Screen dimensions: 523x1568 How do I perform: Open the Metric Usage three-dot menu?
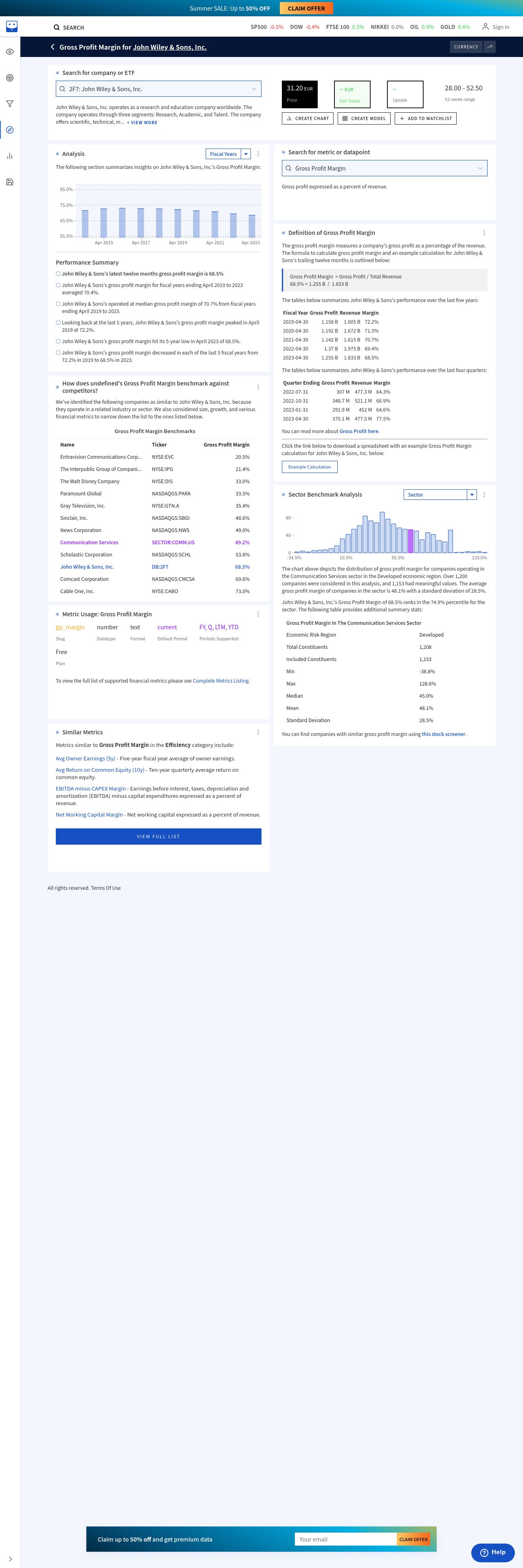(258, 614)
